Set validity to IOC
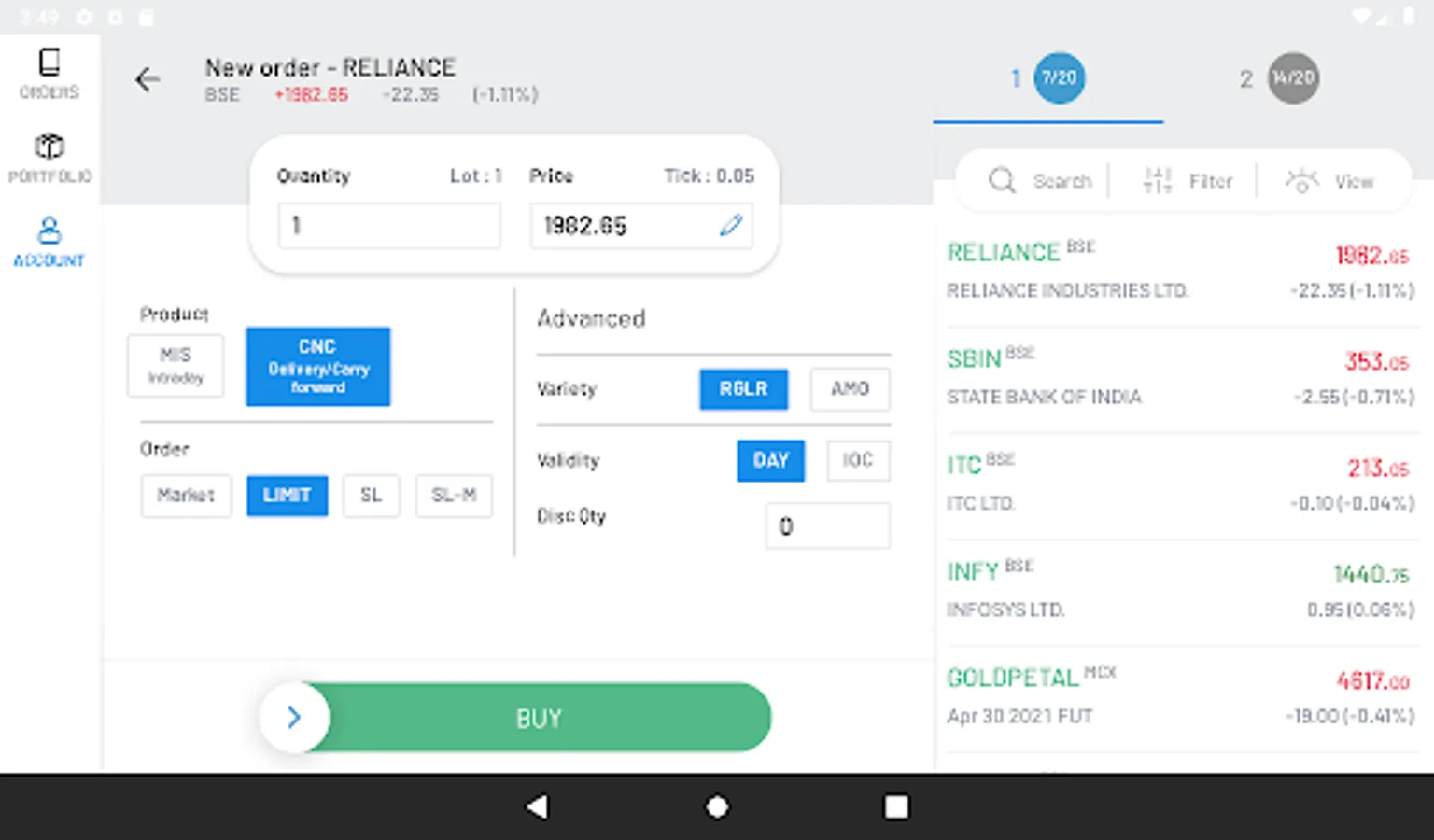Image resolution: width=1434 pixels, height=840 pixels. pos(858,460)
